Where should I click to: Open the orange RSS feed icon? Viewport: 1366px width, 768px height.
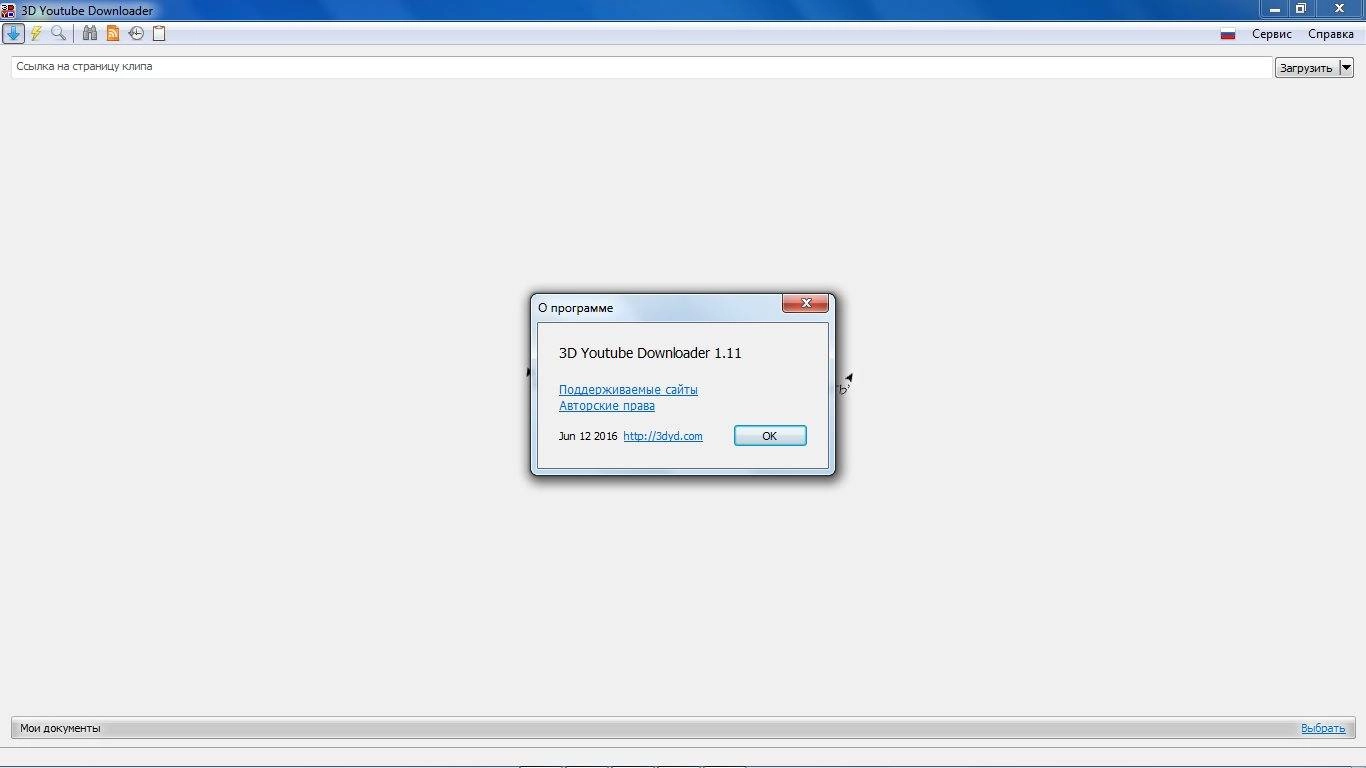[113, 33]
